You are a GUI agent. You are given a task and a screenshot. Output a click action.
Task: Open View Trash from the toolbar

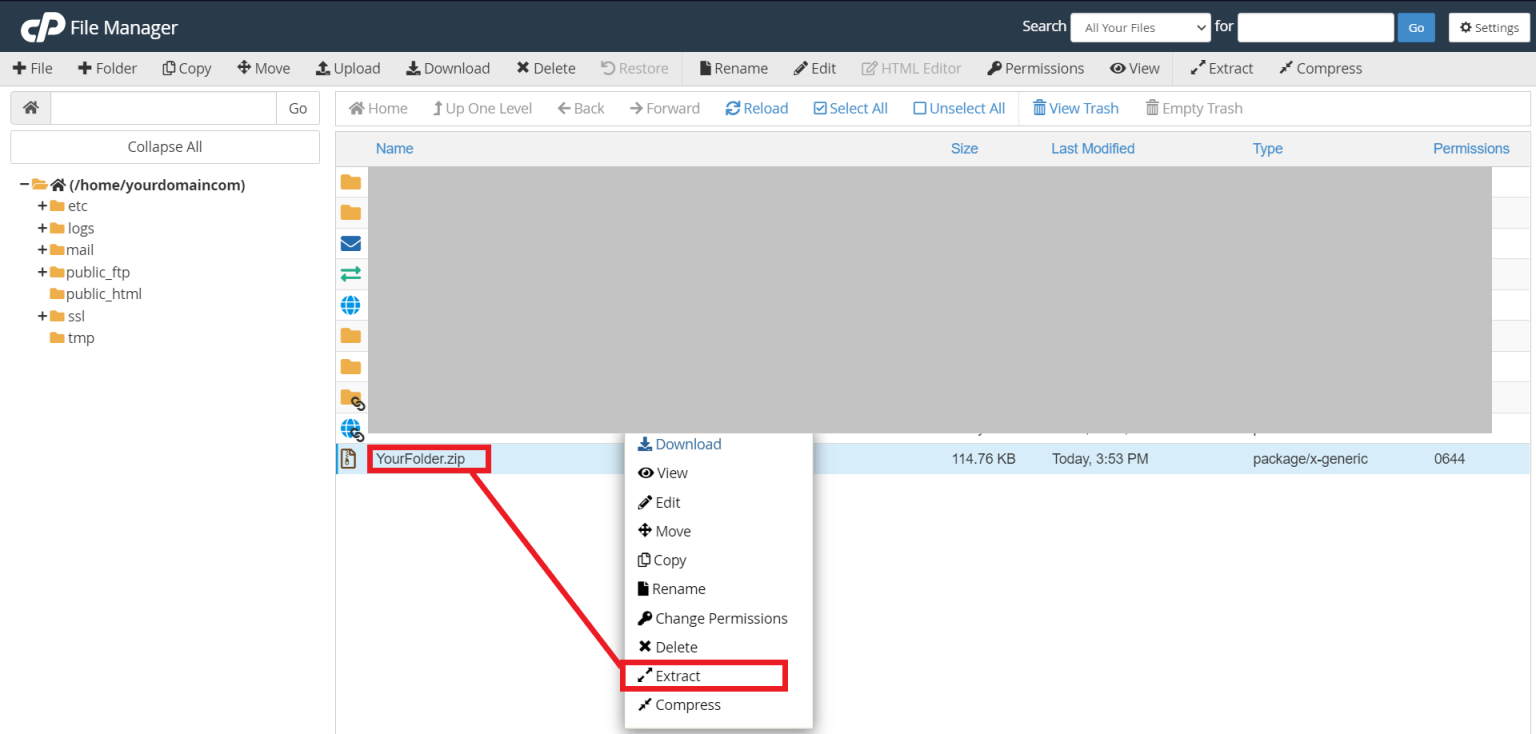(x=1075, y=108)
